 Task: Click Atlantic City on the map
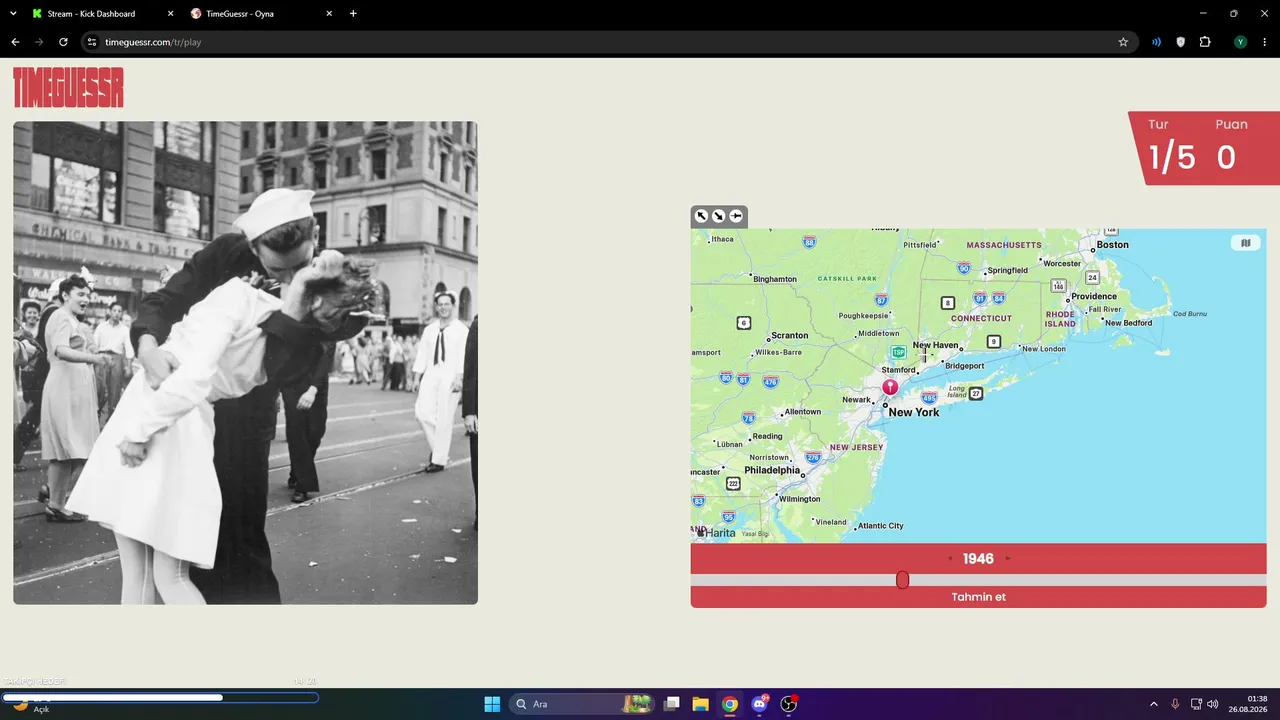pos(880,525)
